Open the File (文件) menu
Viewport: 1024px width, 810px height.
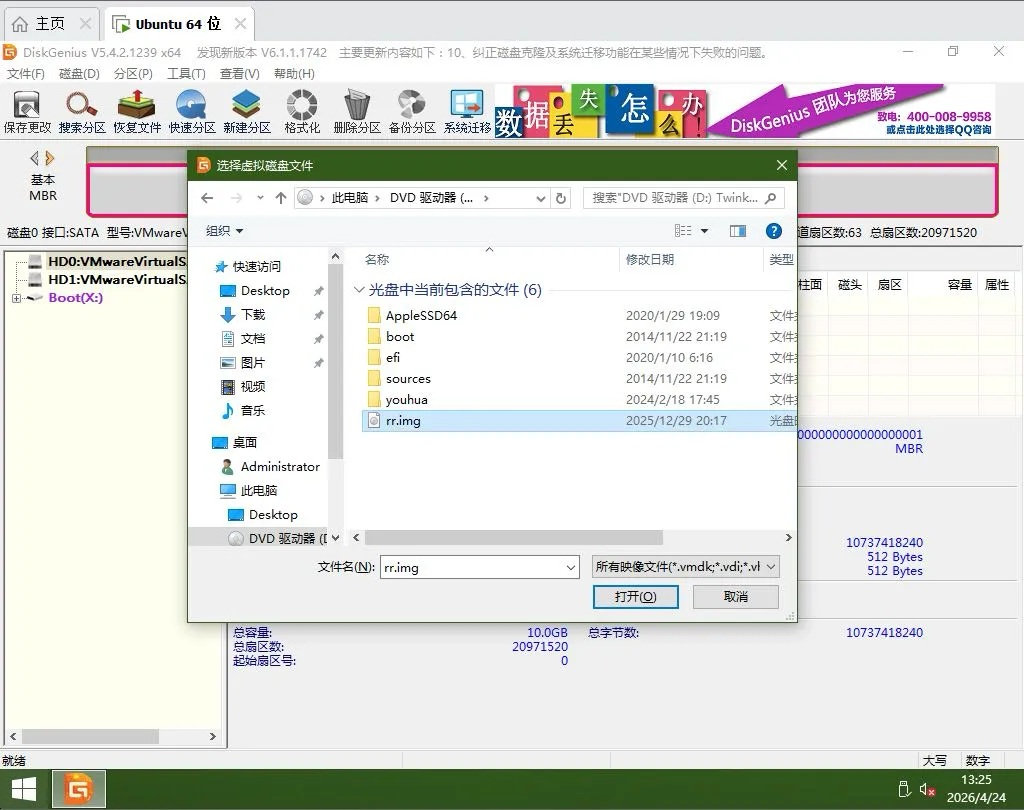coord(26,74)
